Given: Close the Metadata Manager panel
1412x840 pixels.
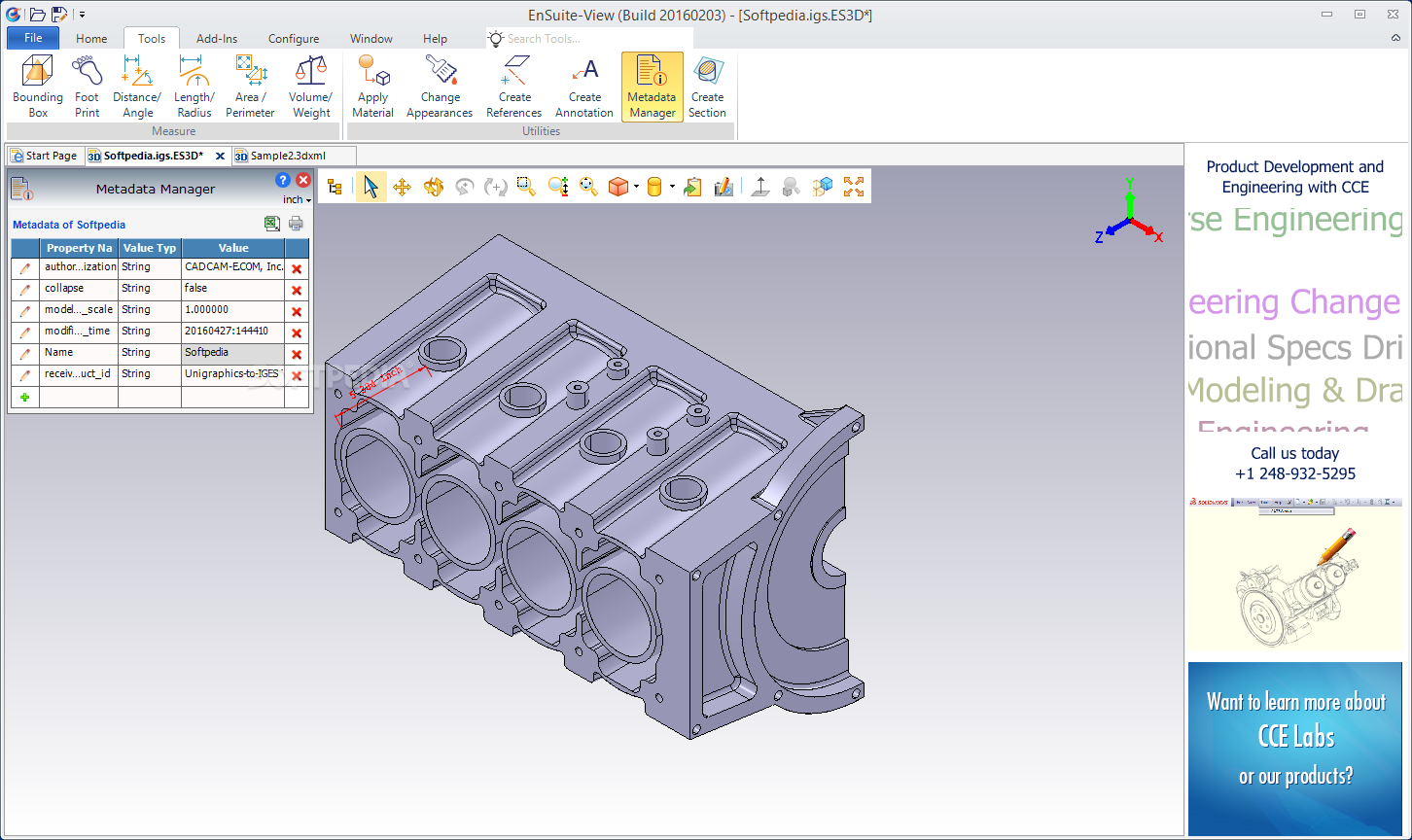Looking at the screenshot, I should [303, 180].
